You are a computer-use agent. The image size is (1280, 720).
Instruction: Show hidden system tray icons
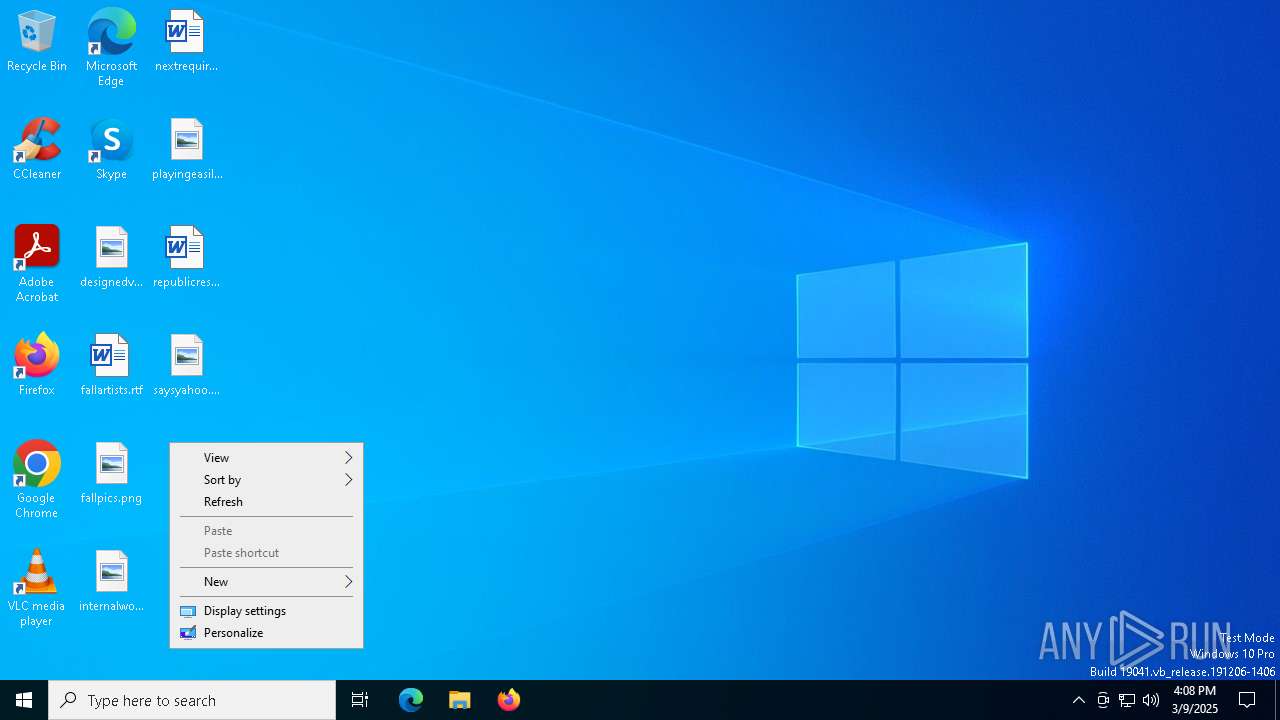click(x=1078, y=700)
